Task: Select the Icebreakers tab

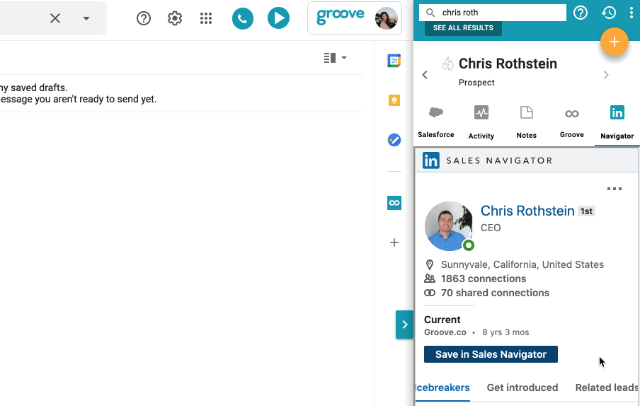Action: [x=442, y=388]
